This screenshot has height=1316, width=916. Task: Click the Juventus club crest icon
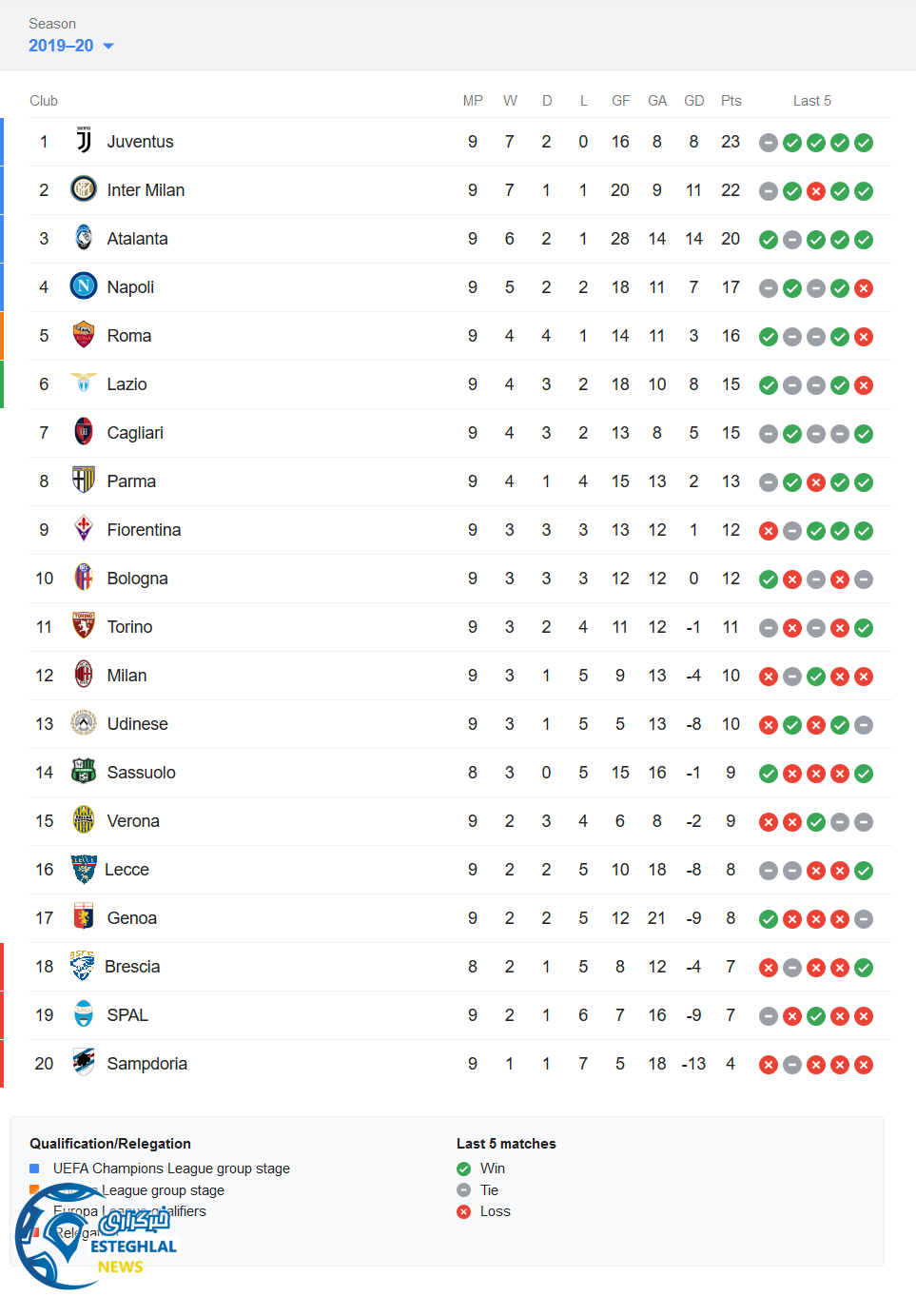point(84,142)
